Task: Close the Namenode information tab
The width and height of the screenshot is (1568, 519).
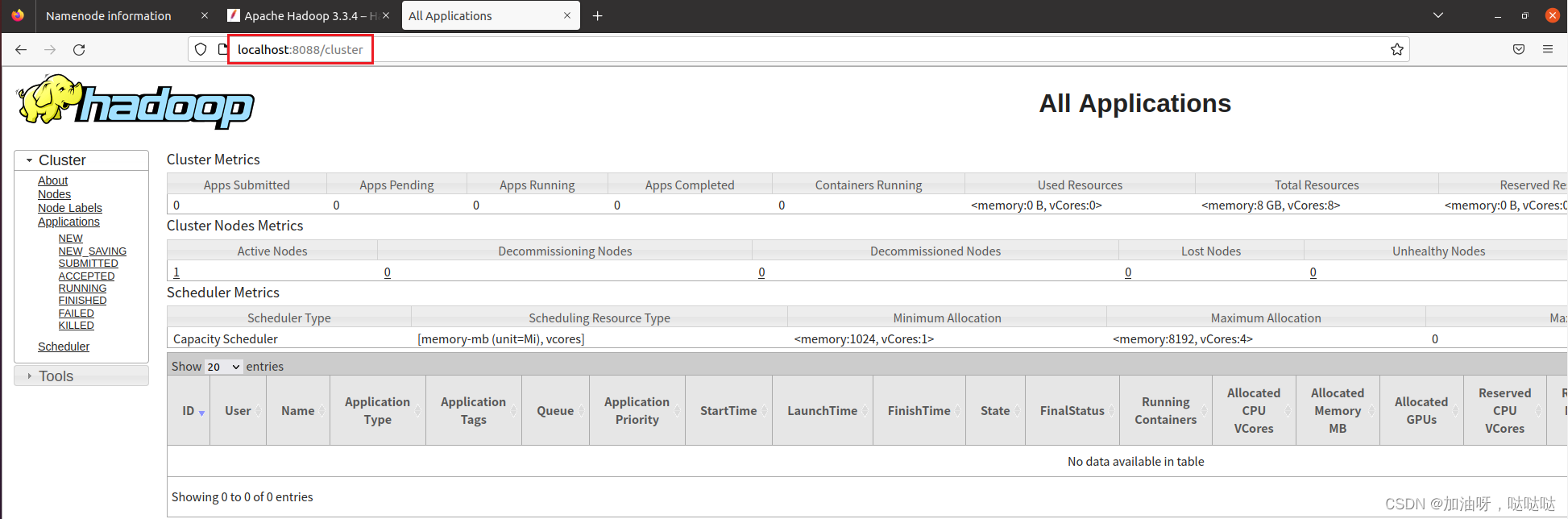Action: click(x=205, y=15)
